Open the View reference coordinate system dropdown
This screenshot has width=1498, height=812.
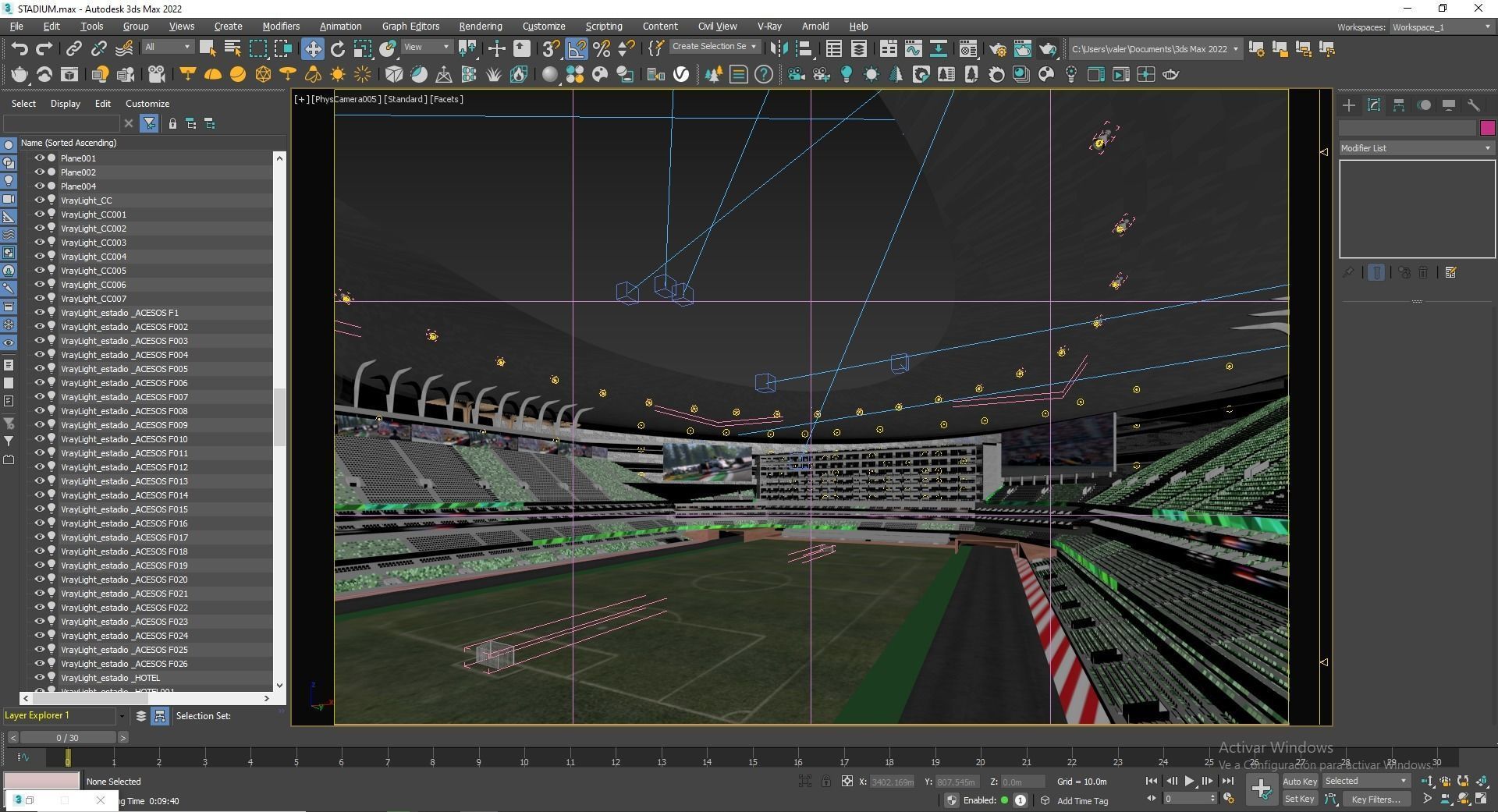[x=426, y=47]
